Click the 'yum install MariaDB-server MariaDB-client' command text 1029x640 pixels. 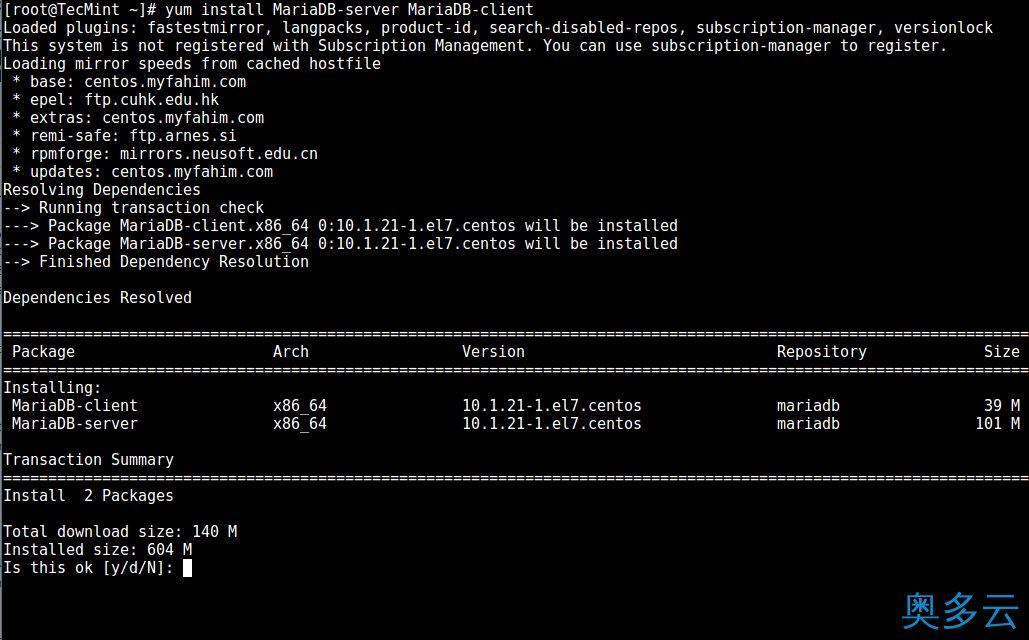point(349,10)
